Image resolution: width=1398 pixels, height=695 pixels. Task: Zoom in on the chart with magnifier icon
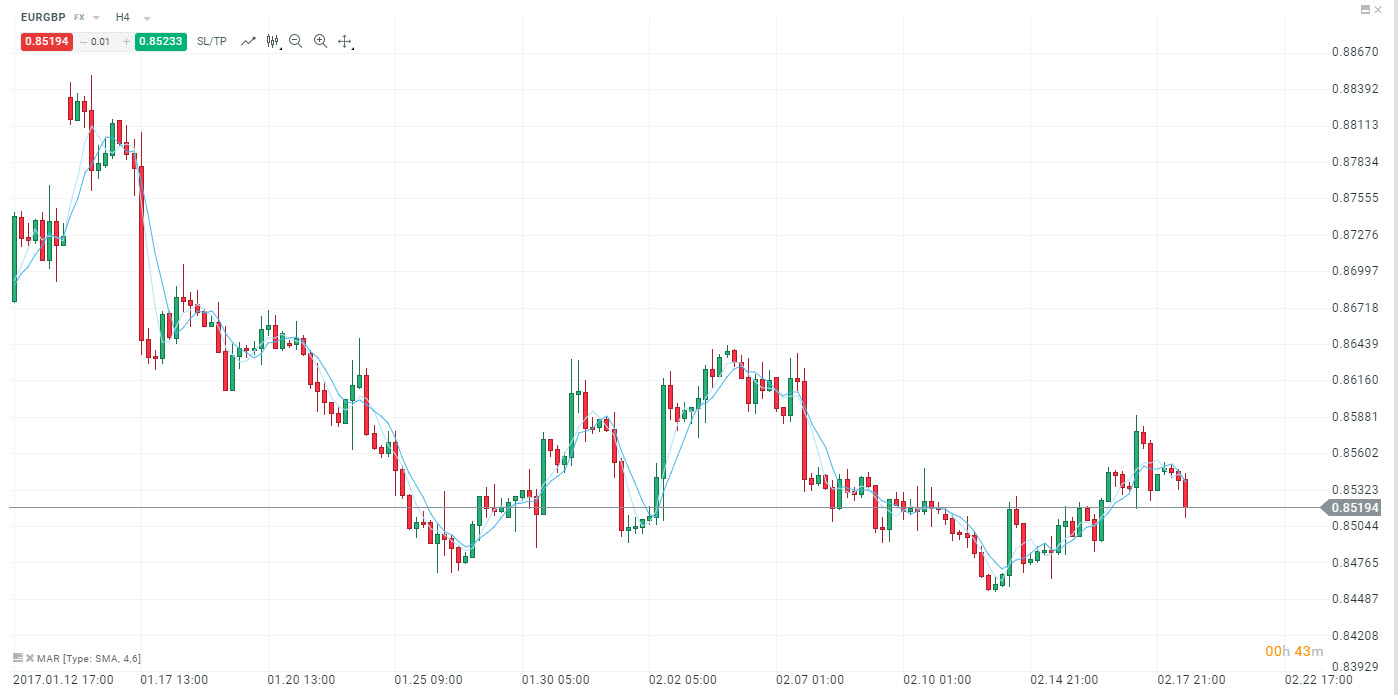(320, 41)
